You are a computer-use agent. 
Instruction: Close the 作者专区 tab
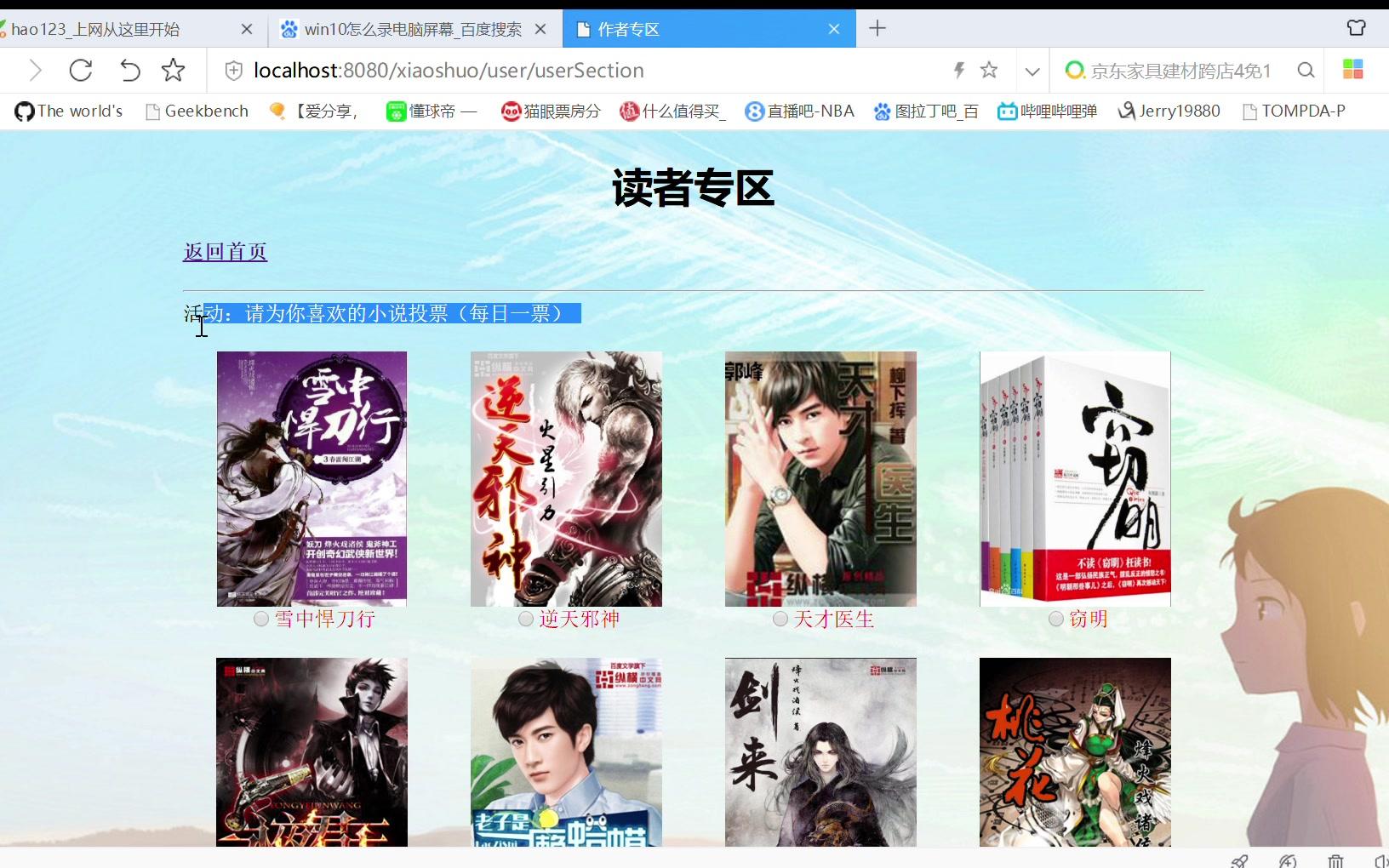pos(834,29)
